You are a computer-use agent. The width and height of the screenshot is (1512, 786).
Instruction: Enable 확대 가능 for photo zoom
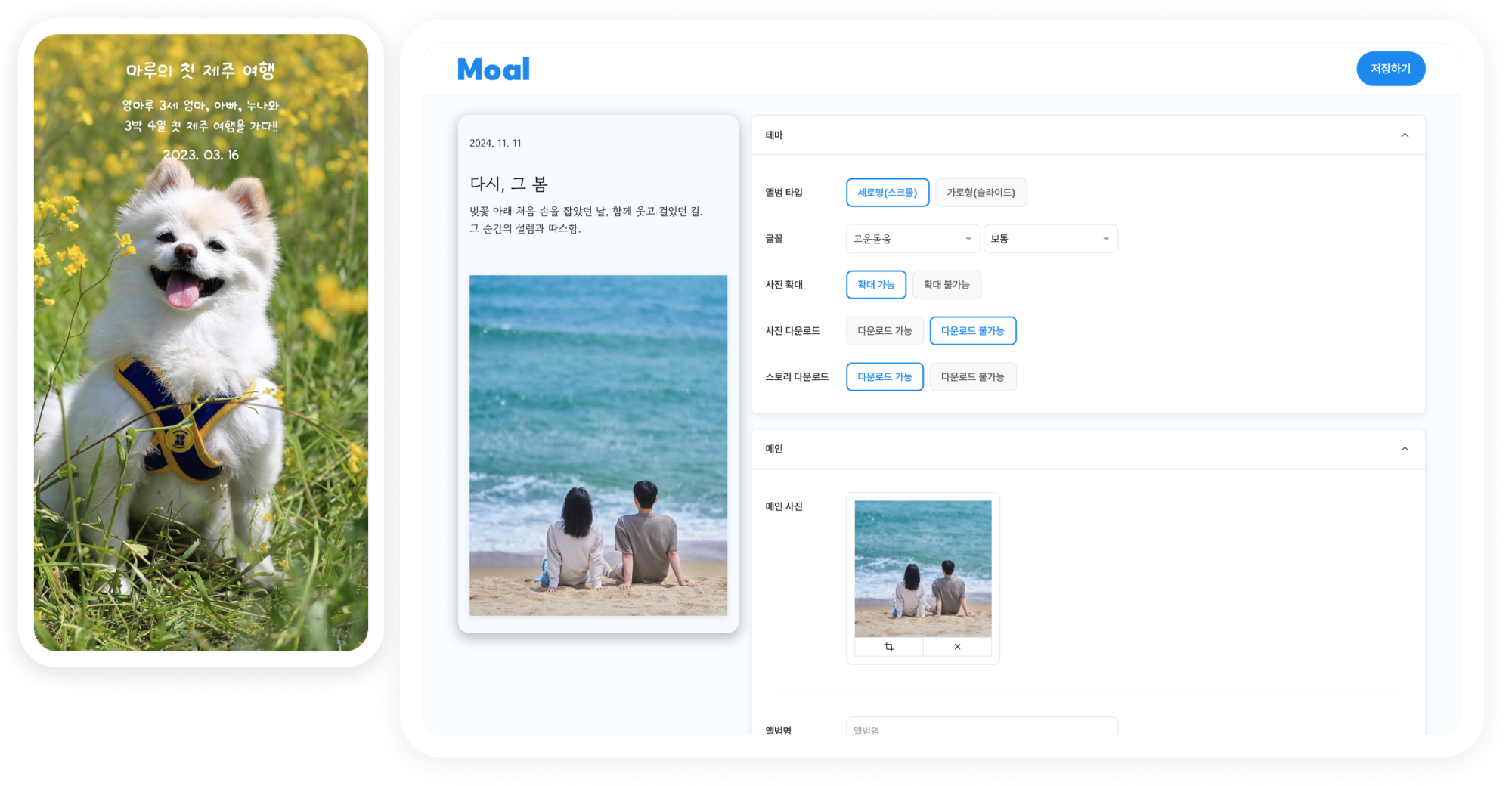pyautogui.click(x=875, y=285)
